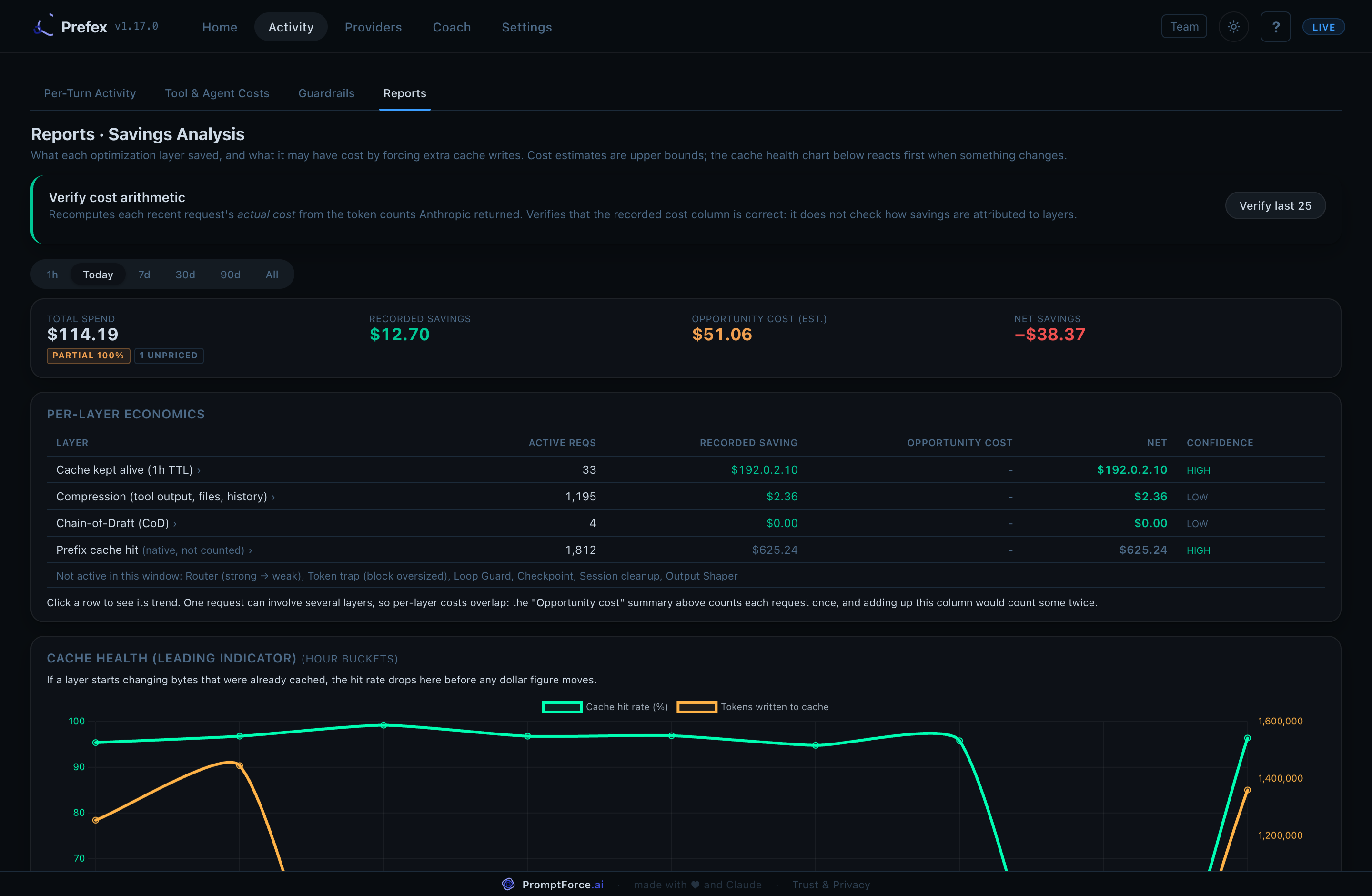The image size is (1372, 896).
Task: Open the Settings nav item
Action: [527, 27]
